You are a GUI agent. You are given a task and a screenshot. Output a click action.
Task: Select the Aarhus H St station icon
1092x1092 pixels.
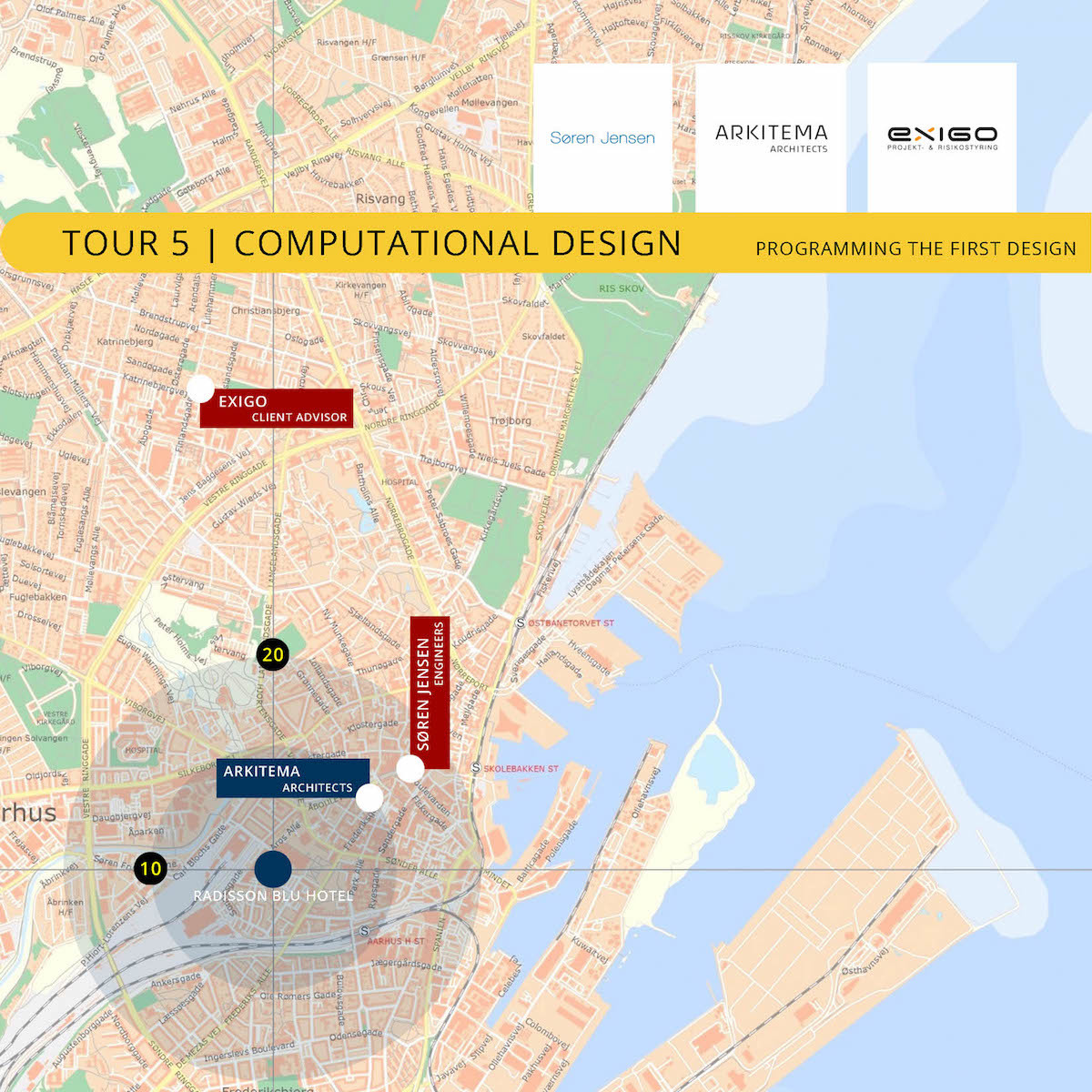click(x=364, y=931)
